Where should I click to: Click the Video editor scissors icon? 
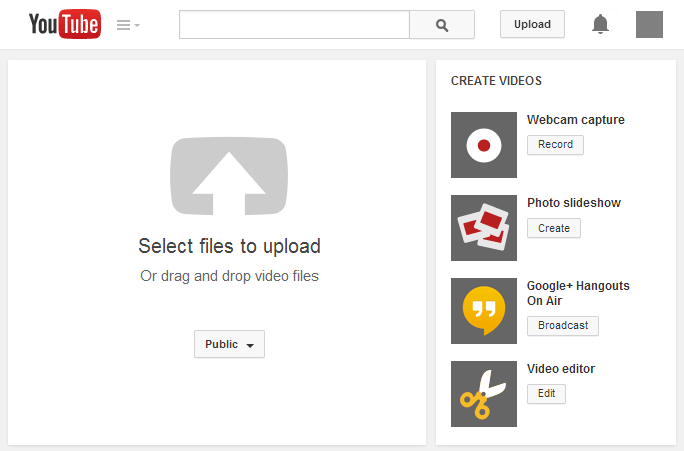[x=484, y=394]
